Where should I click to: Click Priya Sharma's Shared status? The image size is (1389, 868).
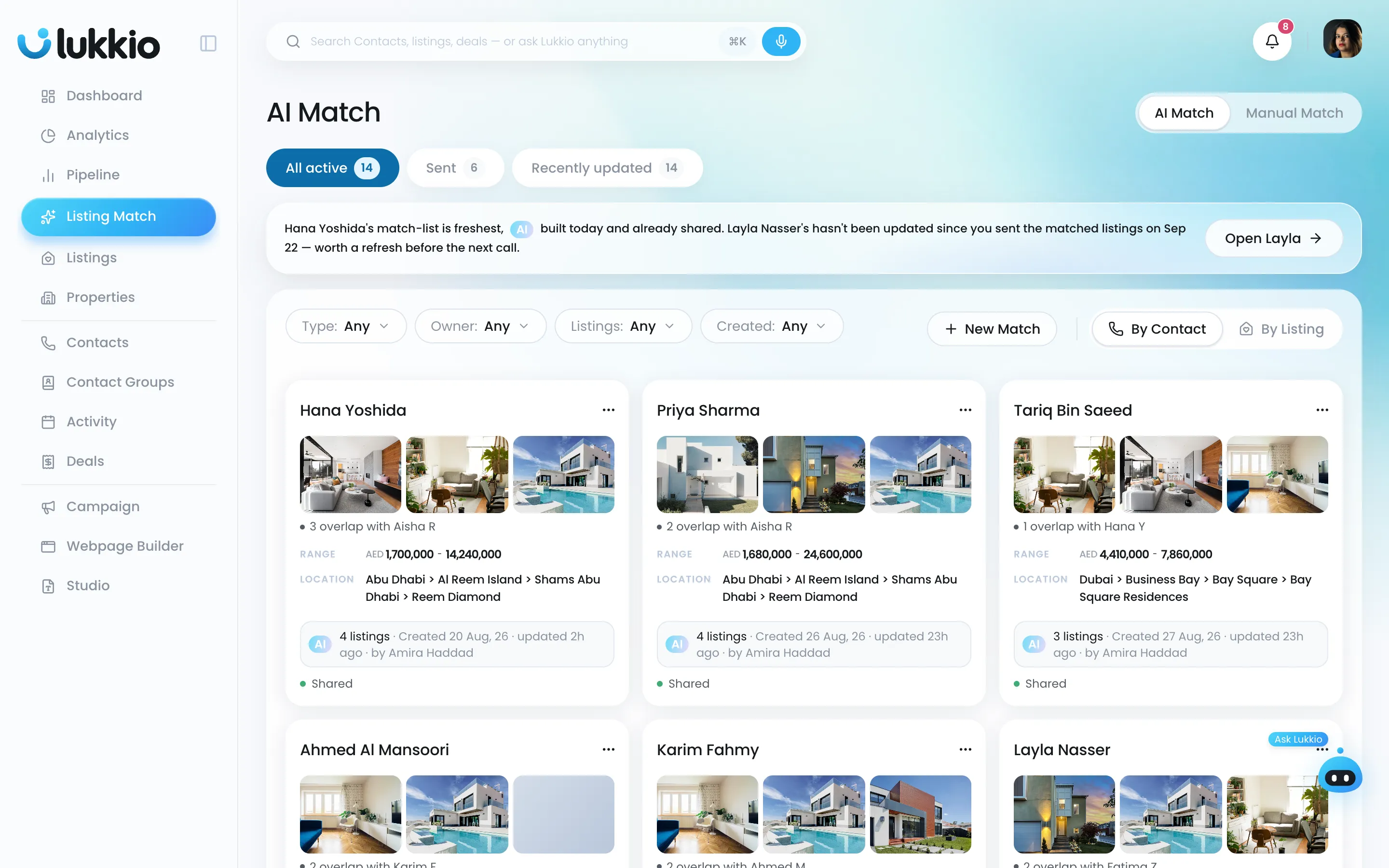[683, 684]
